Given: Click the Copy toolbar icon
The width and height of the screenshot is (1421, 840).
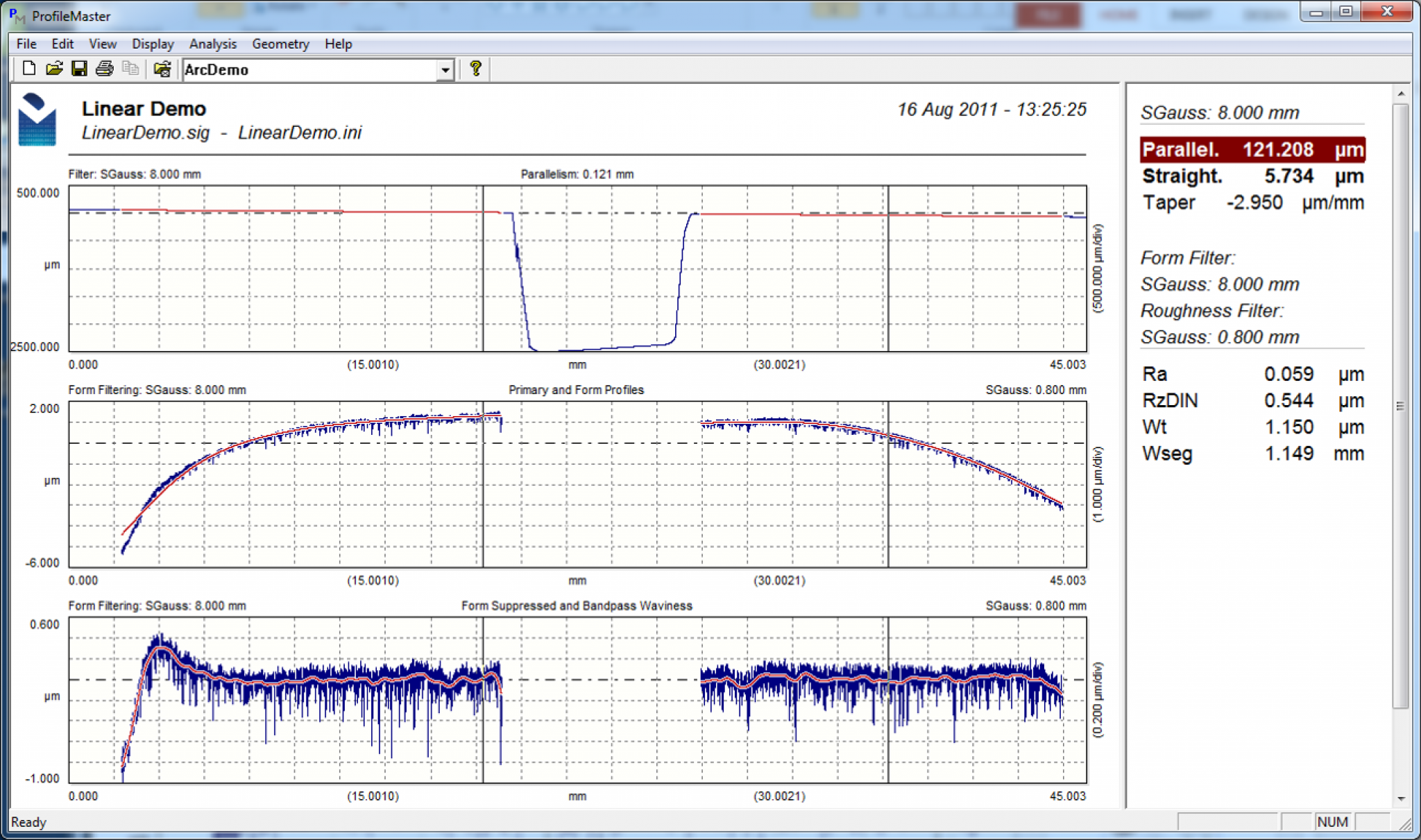Looking at the screenshot, I should coord(130,69).
